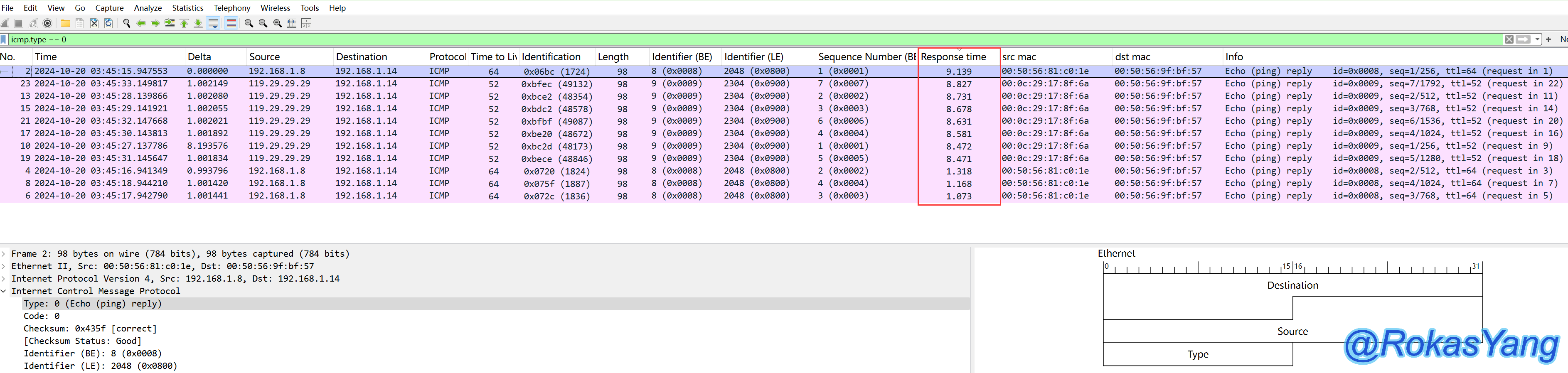The image size is (1568, 373).
Task: Open the Analyze menu
Action: pos(147,8)
